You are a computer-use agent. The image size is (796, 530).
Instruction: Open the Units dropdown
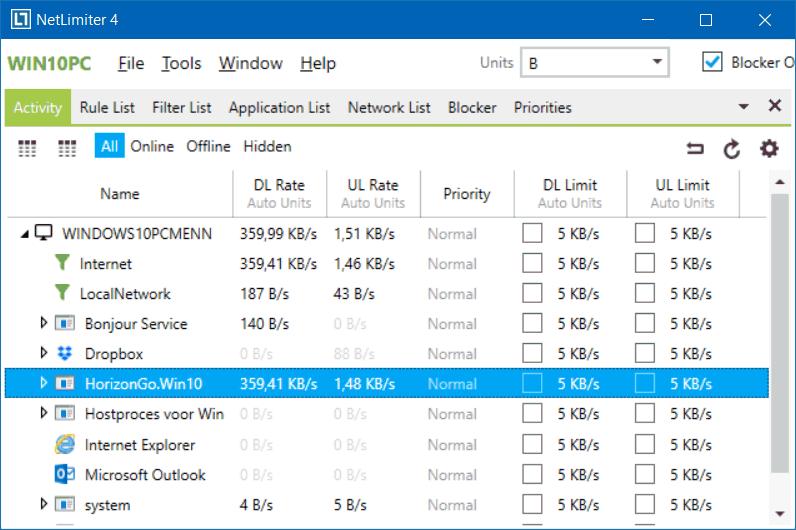click(x=594, y=62)
